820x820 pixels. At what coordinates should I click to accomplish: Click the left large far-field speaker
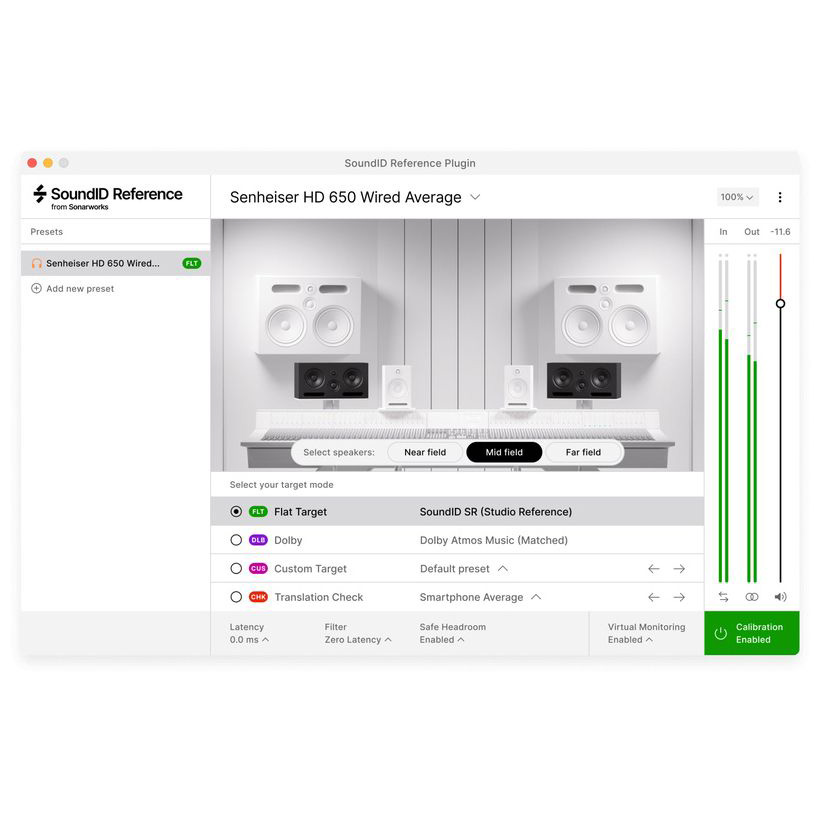click(x=310, y=315)
